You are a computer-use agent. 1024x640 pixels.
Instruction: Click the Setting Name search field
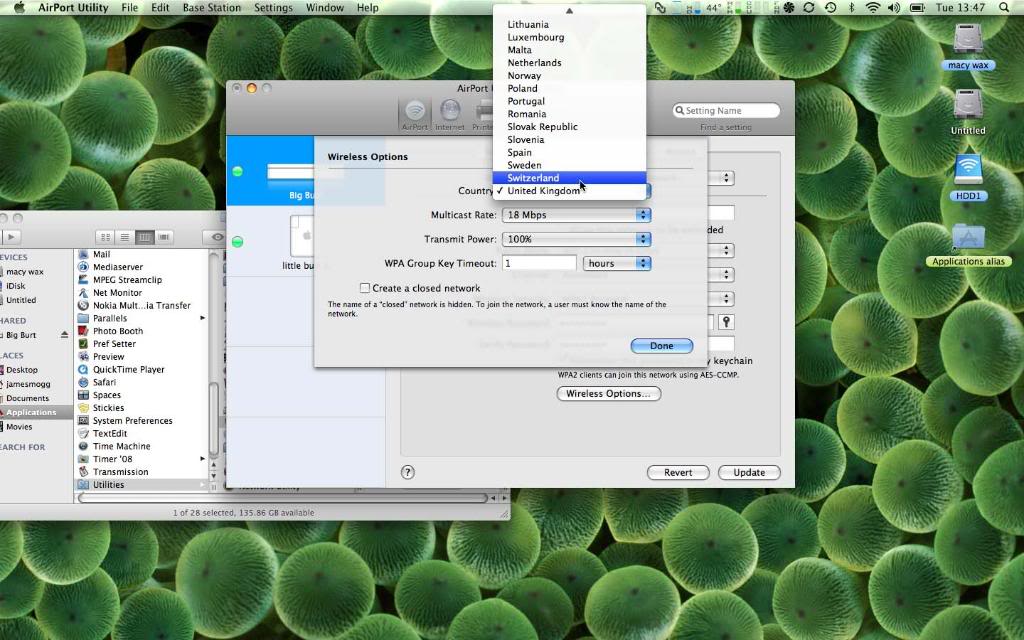(x=726, y=110)
